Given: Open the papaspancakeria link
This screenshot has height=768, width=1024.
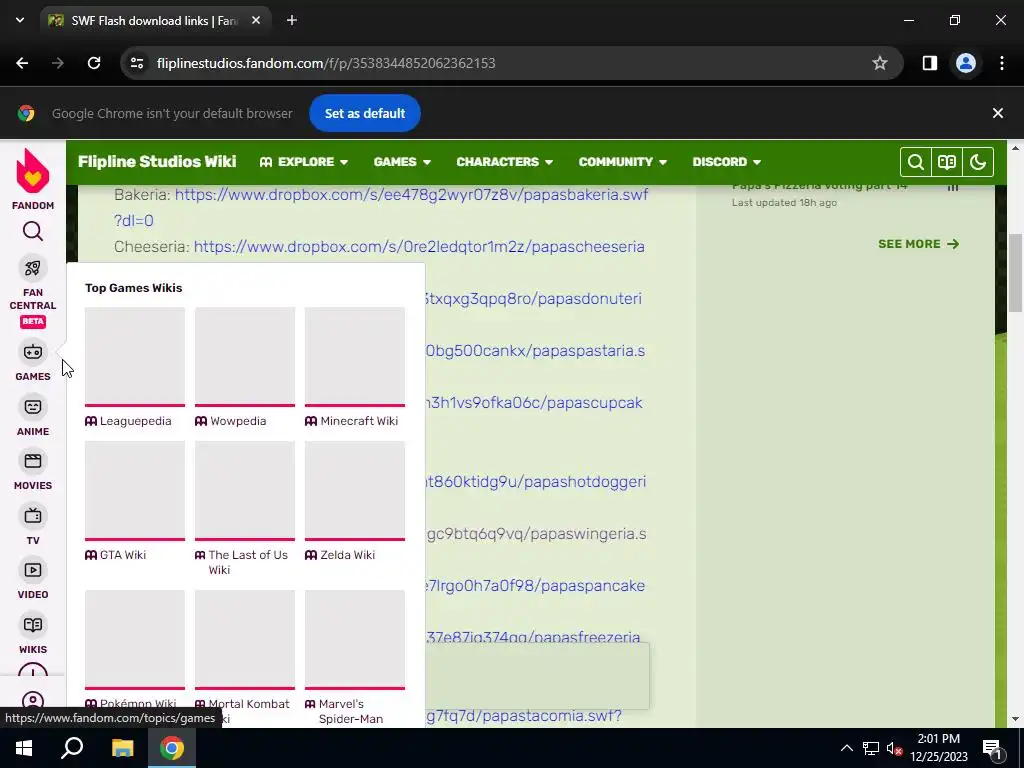Looking at the screenshot, I should pyautogui.click(x=536, y=586).
